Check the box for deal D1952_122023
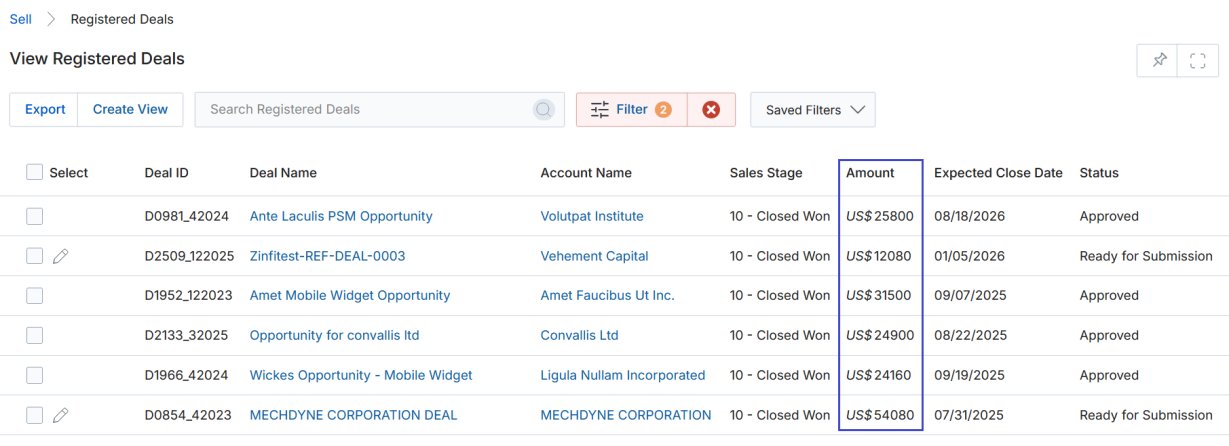Image resolution: width=1229 pixels, height=446 pixels. (x=35, y=295)
